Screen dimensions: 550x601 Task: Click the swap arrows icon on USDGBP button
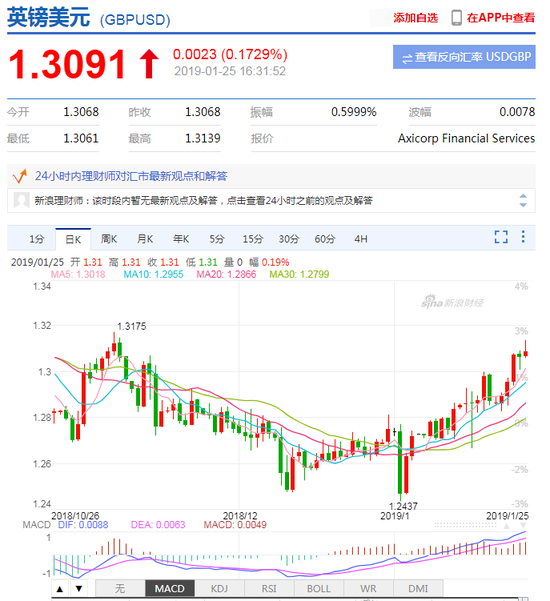coord(407,58)
